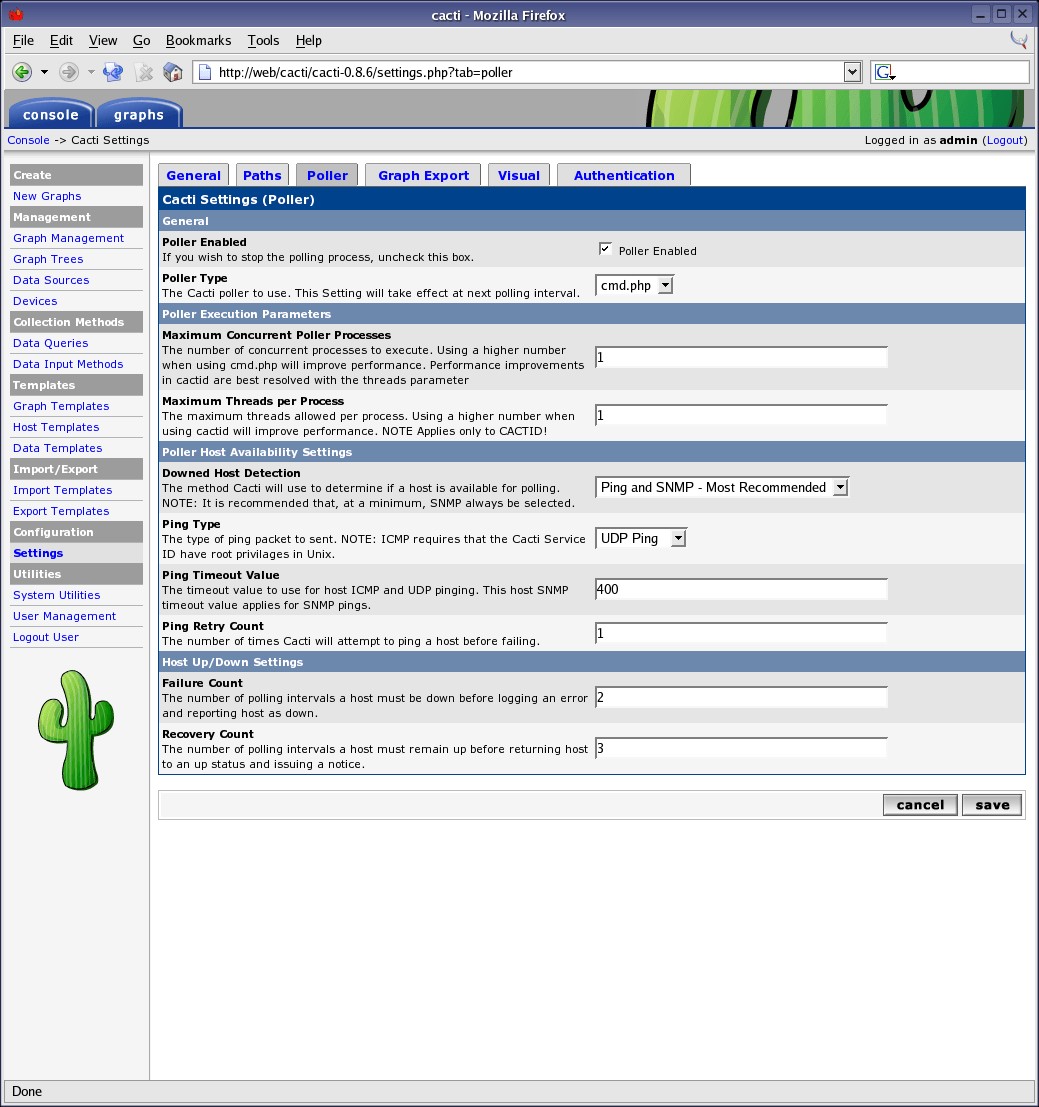
Task: Uncheck the Poller Enabled checkbox
Action: 605,249
